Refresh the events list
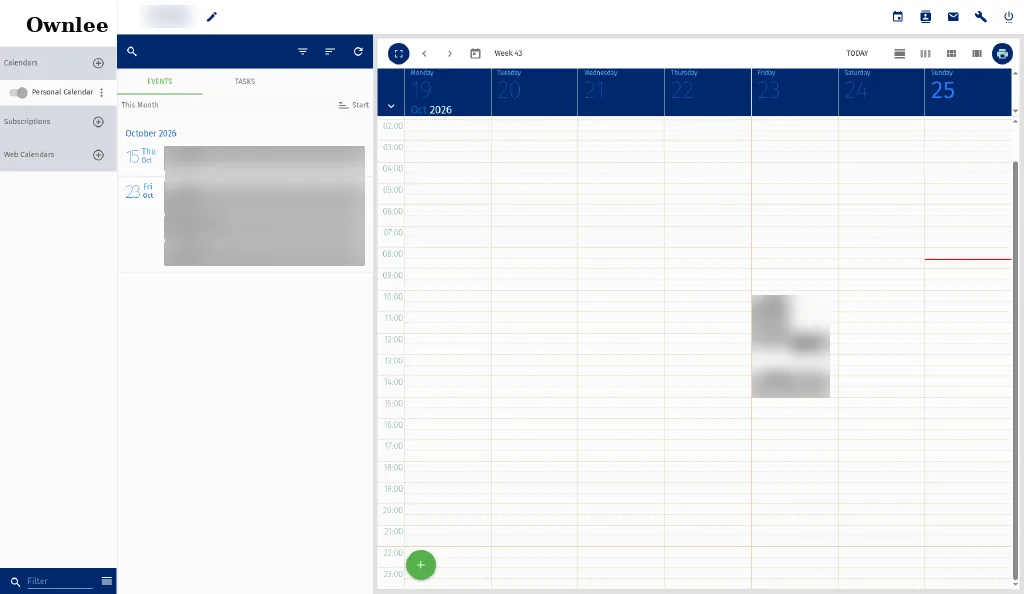 pos(358,52)
